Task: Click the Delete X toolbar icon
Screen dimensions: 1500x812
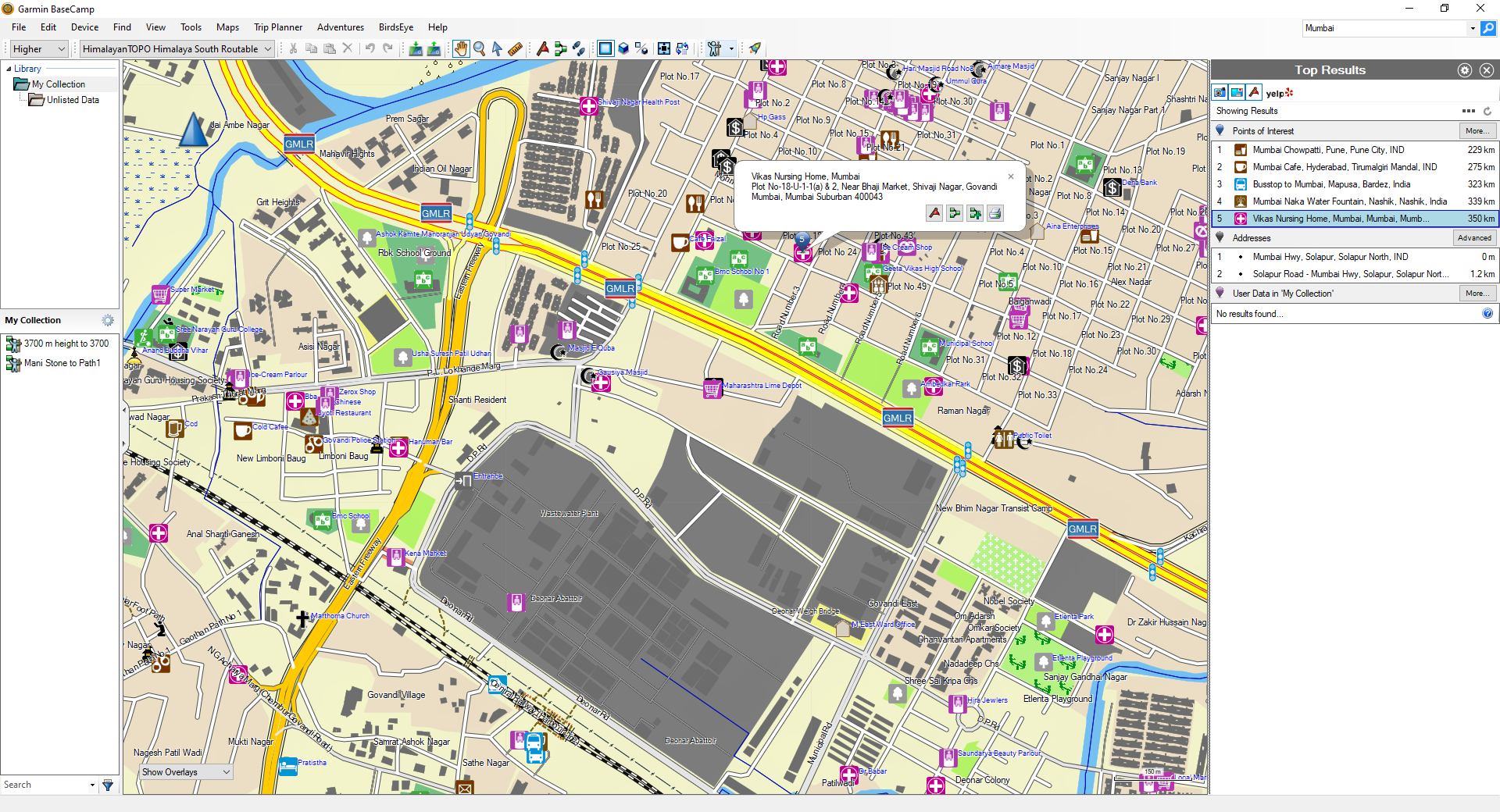Action: (348, 48)
